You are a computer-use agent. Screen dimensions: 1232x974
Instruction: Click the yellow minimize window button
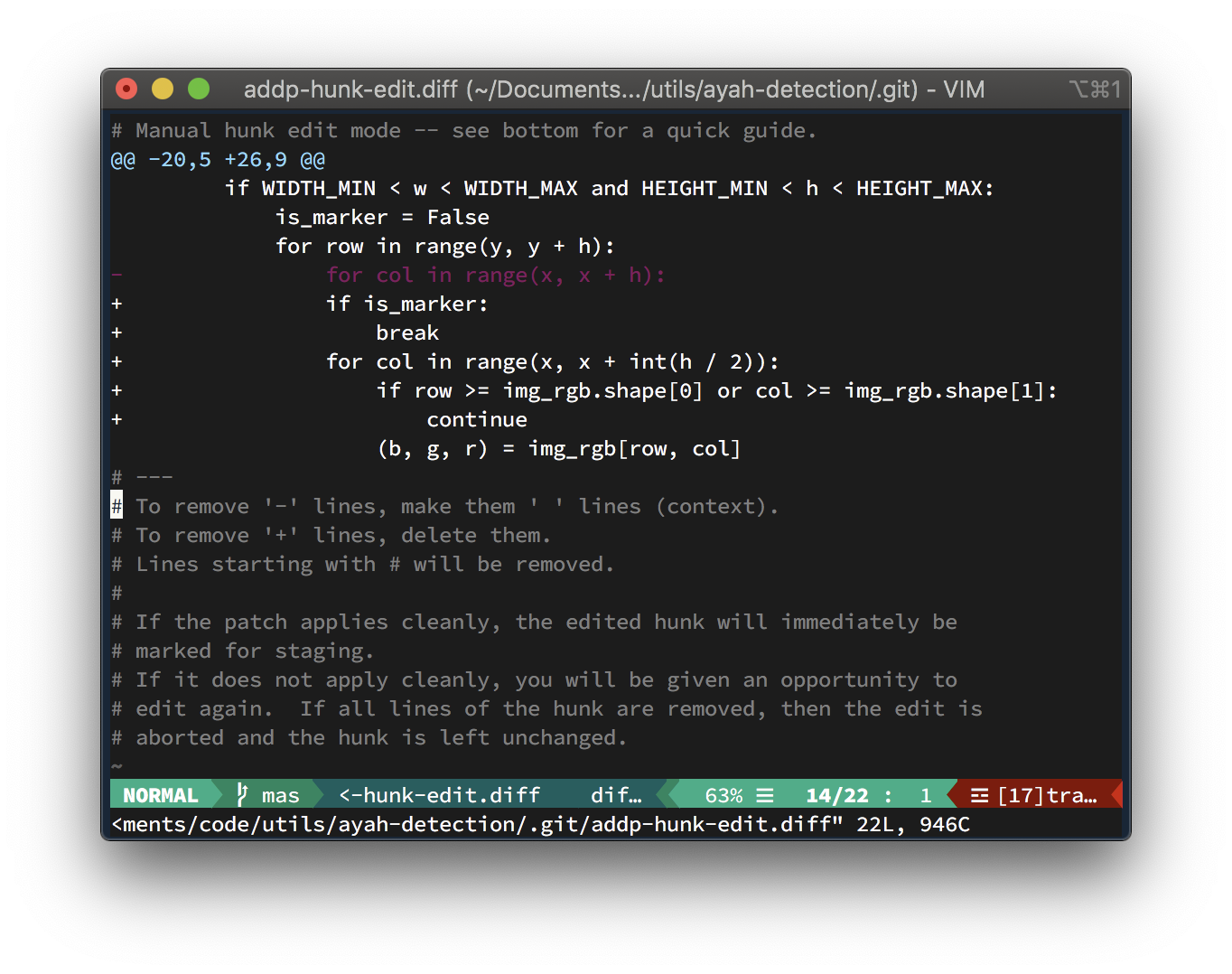pos(163,89)
